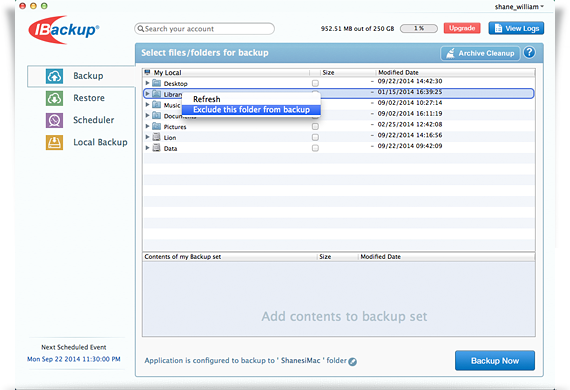This screenshot has height=390, width=570.
Task: Click the Music folder icon
Action: tap(156, 105)
